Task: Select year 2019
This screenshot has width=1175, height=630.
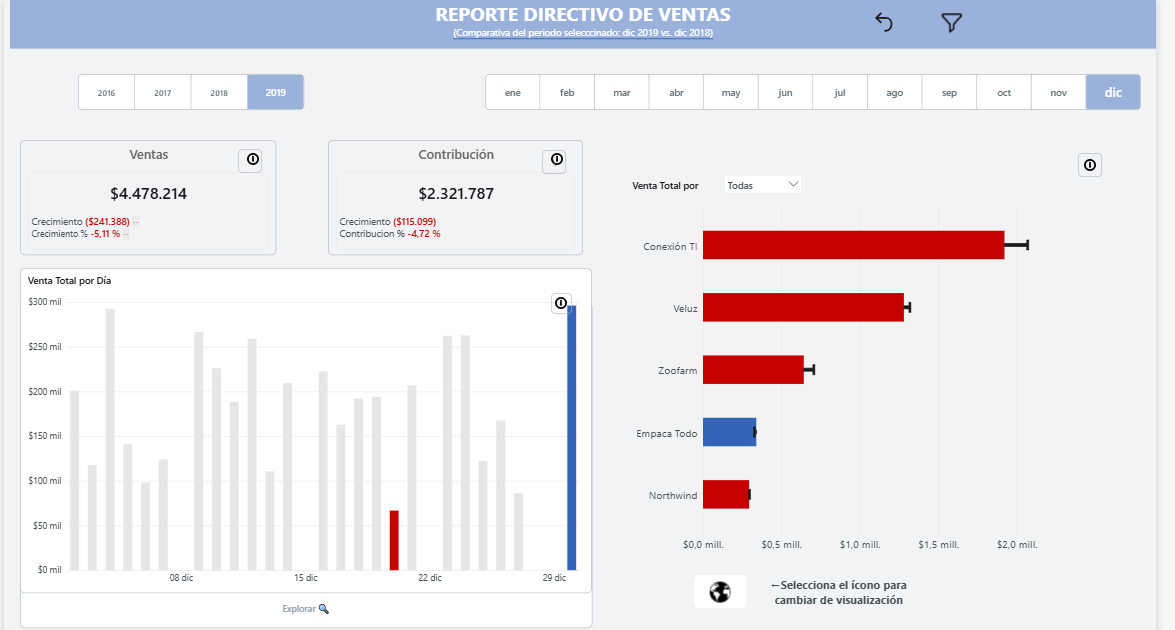Action: pos(275,92)
